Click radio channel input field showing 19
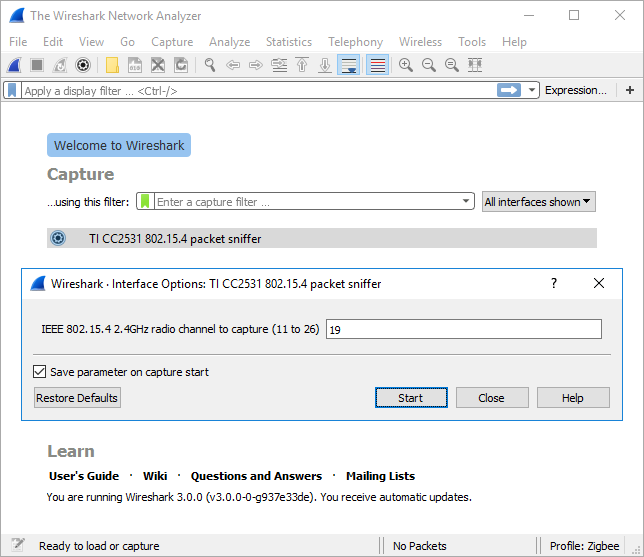The width and height of the screenshot is (644, 557). (464, 329)
